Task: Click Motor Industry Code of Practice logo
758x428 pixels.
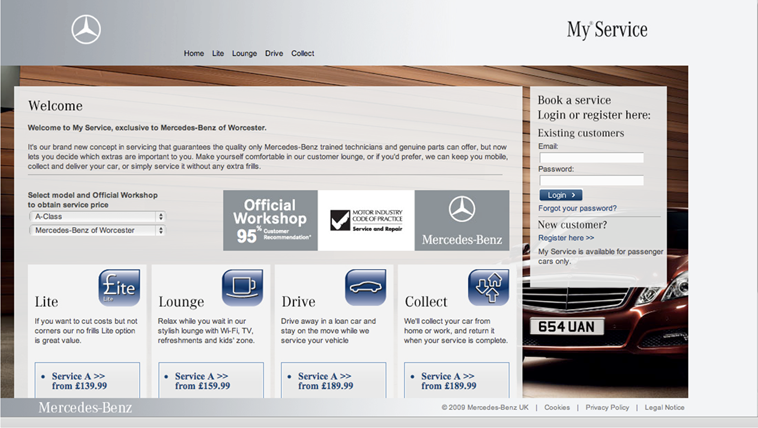Action: coord(366,220)
